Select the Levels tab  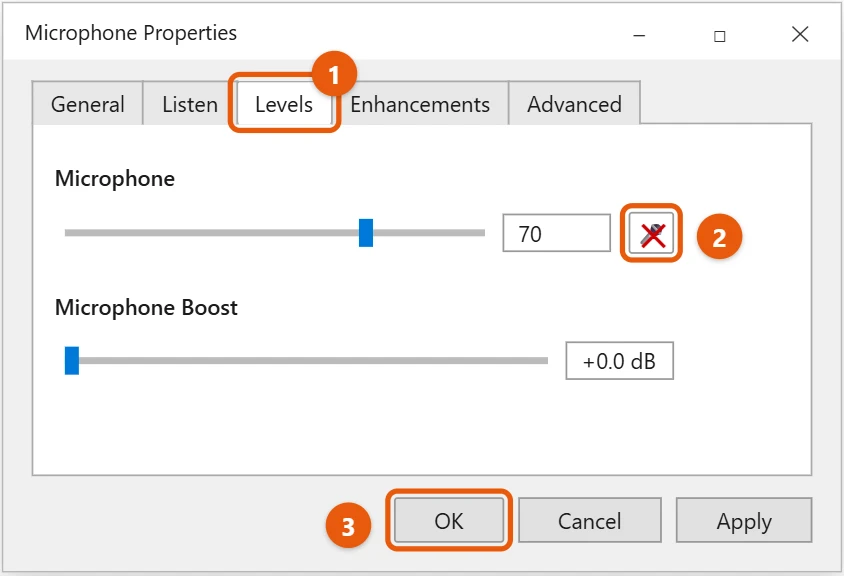pos(284,104)
